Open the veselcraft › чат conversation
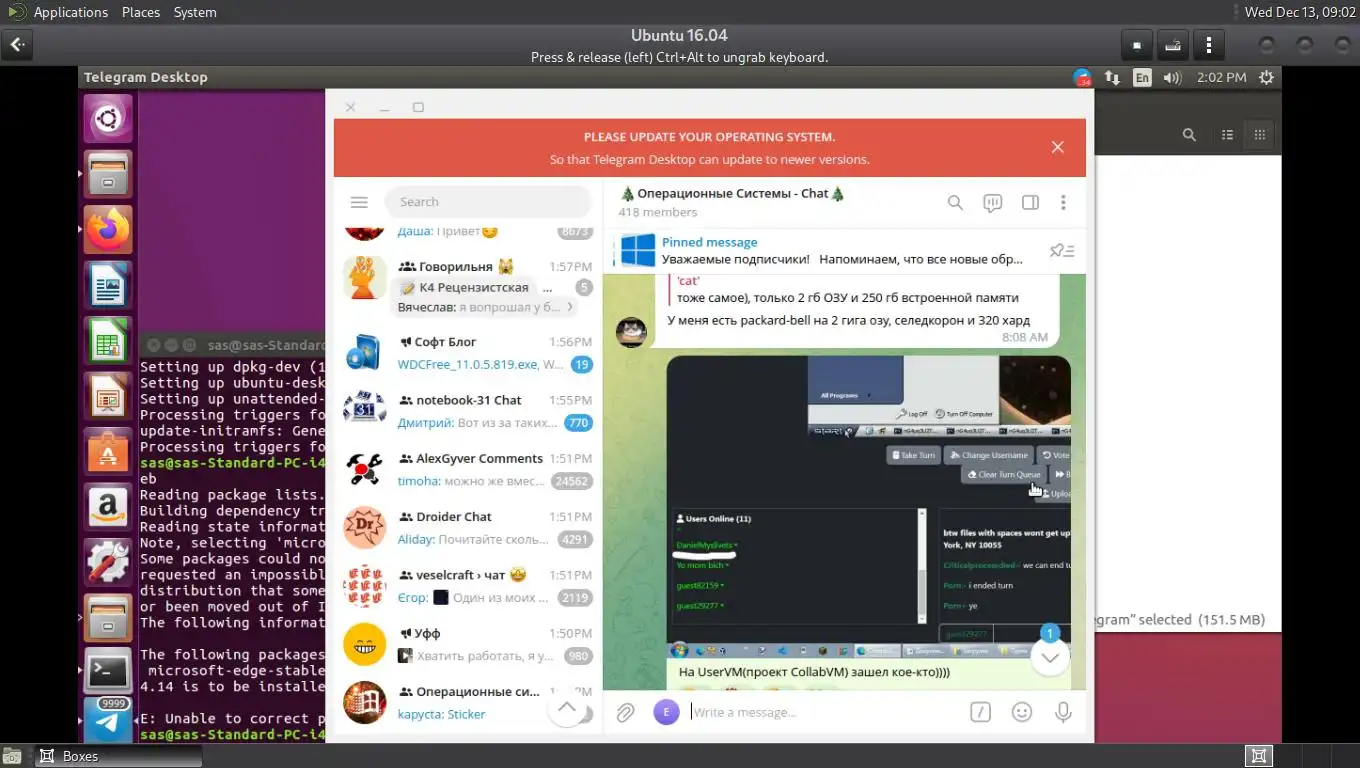The image size is (1360, 768). tap(468, 586)
